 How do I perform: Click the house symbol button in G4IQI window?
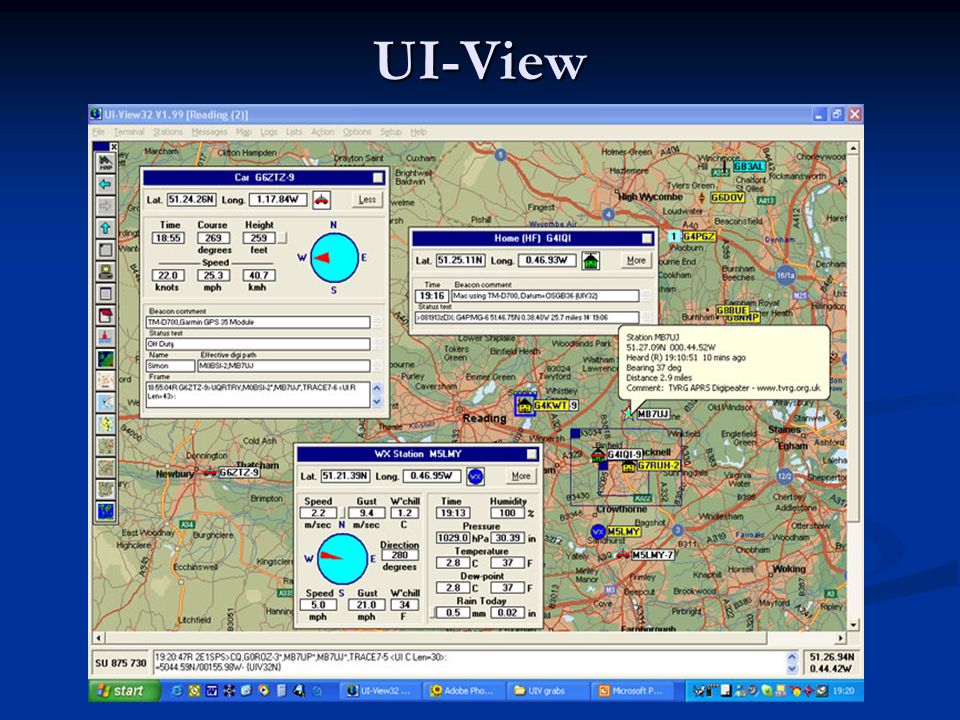[591, 261]
